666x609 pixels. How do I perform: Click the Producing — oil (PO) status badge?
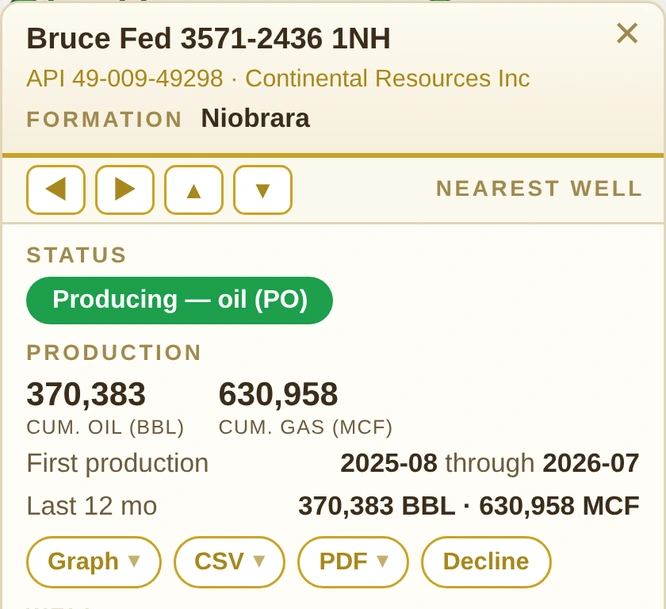(x=179, y=300)
